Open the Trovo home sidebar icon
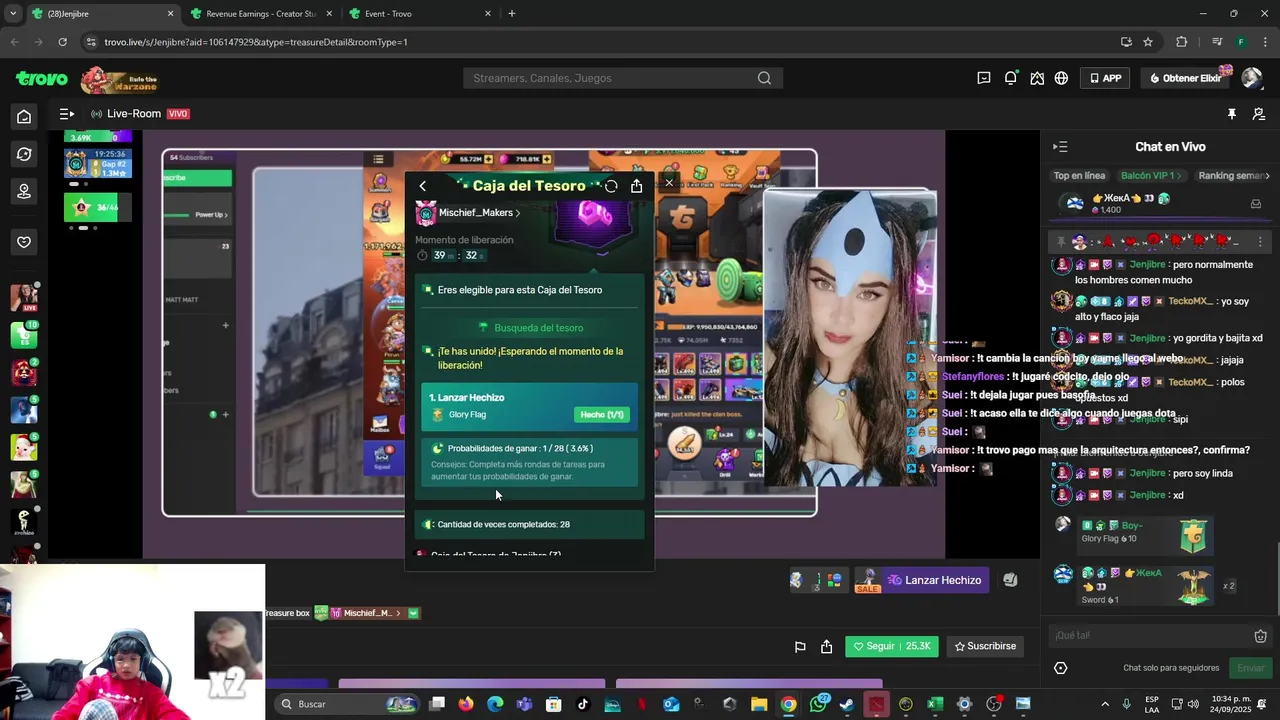Viewport: 1280px width, 720px height. click(24, 117)
